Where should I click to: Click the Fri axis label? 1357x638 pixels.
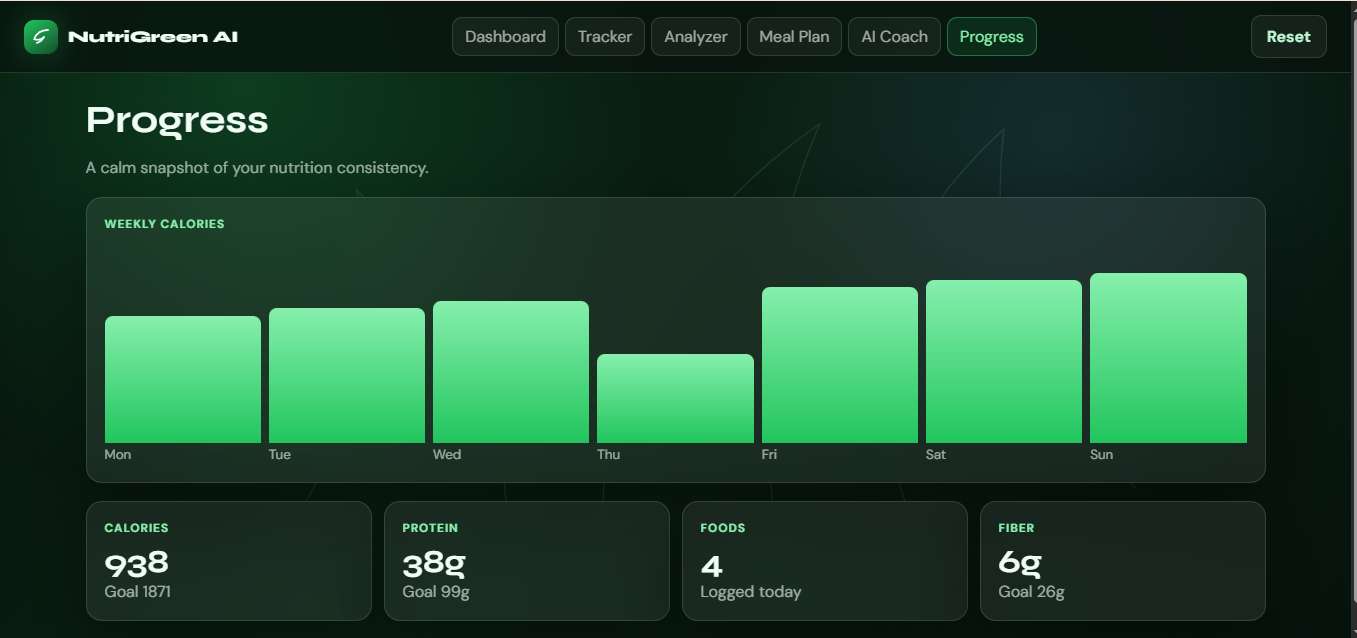tap(769, 455)
